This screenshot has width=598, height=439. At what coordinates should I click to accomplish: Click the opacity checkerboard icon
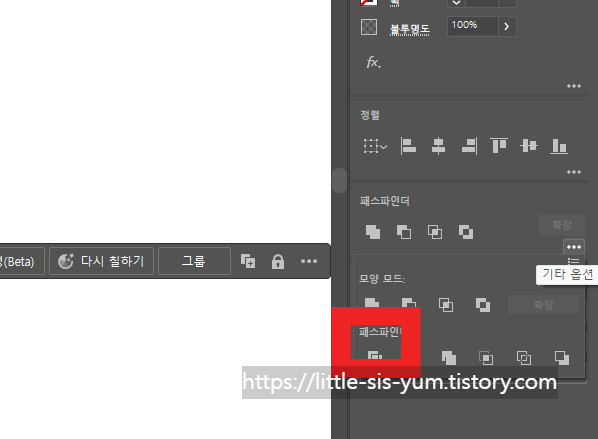369,27
